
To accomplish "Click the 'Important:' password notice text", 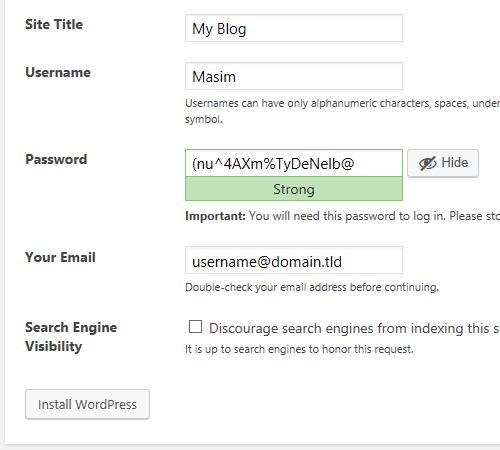I will (342, 216).
